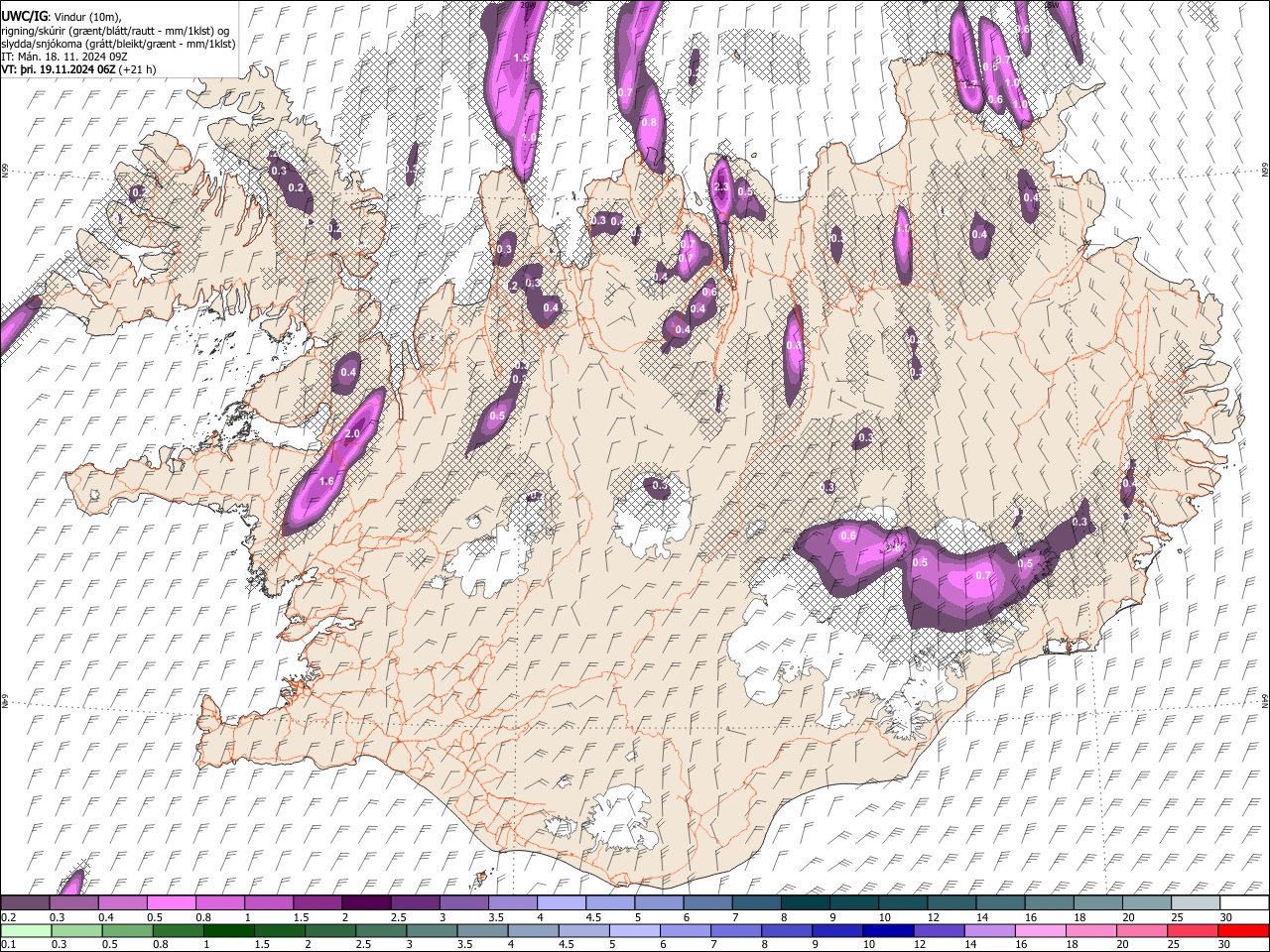
Task: Click the '0.2' label under the top legend row
Action: tap(7, 917)
